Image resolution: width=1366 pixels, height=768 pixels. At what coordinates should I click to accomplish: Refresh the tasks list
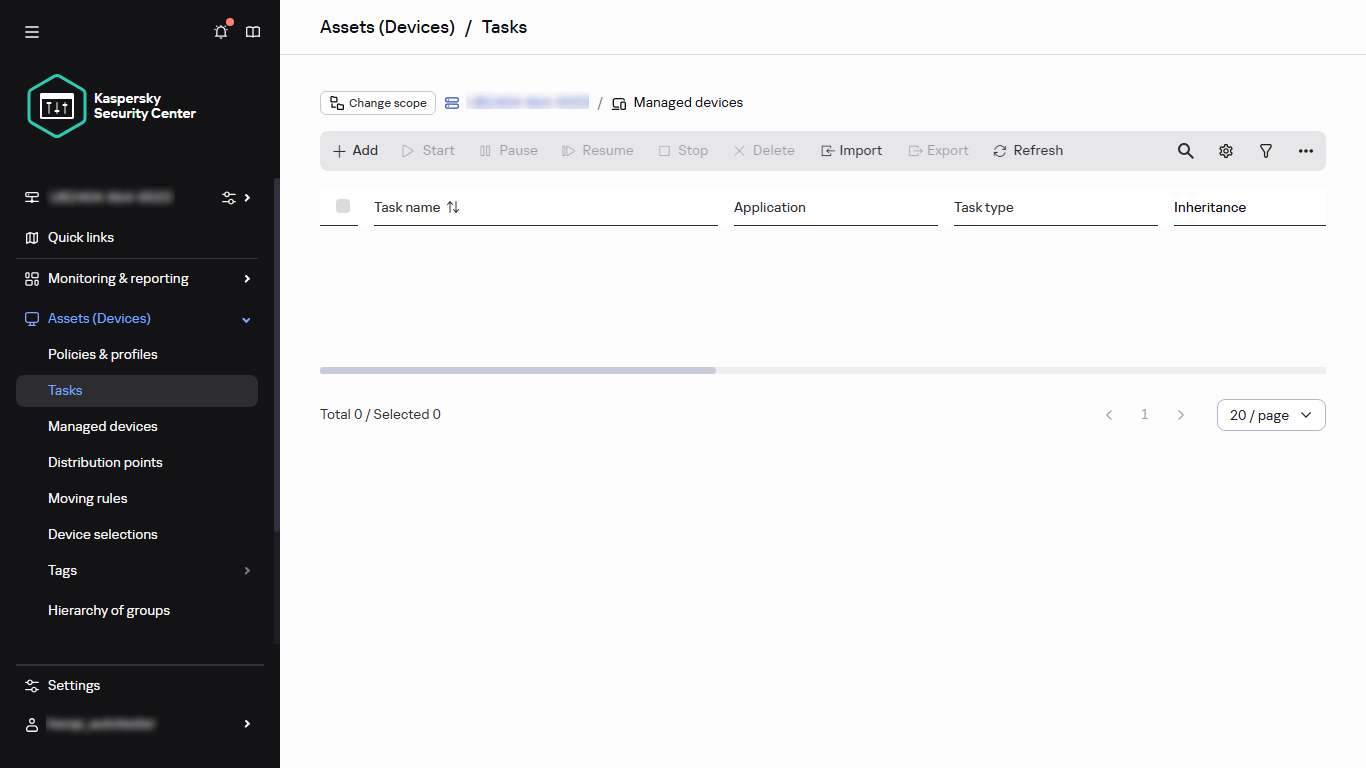click(x=1028, y=150)
